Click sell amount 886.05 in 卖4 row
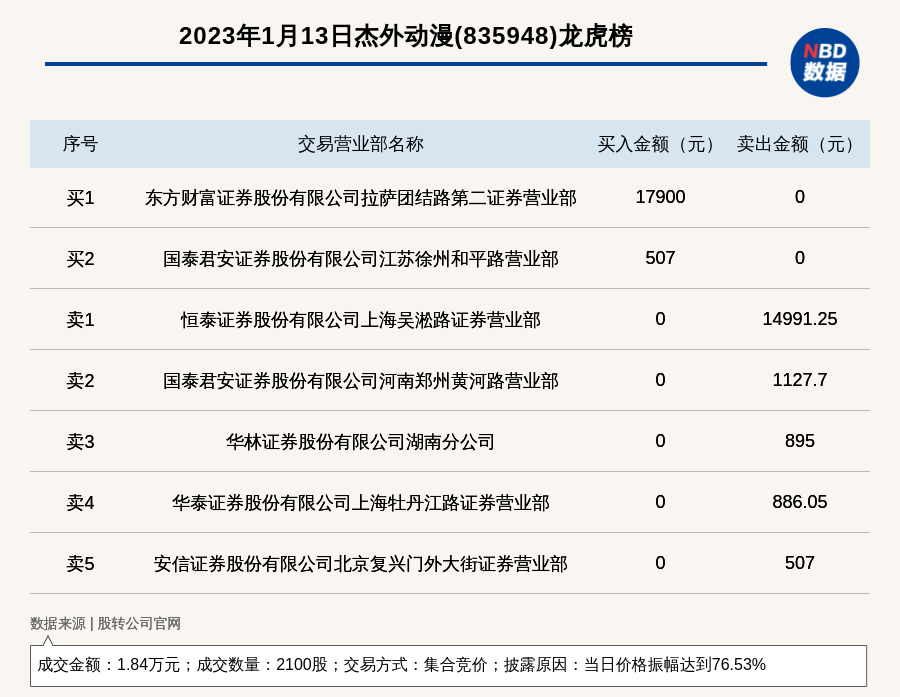The height and width of the screenshot is (697, 900). point(800,502)
